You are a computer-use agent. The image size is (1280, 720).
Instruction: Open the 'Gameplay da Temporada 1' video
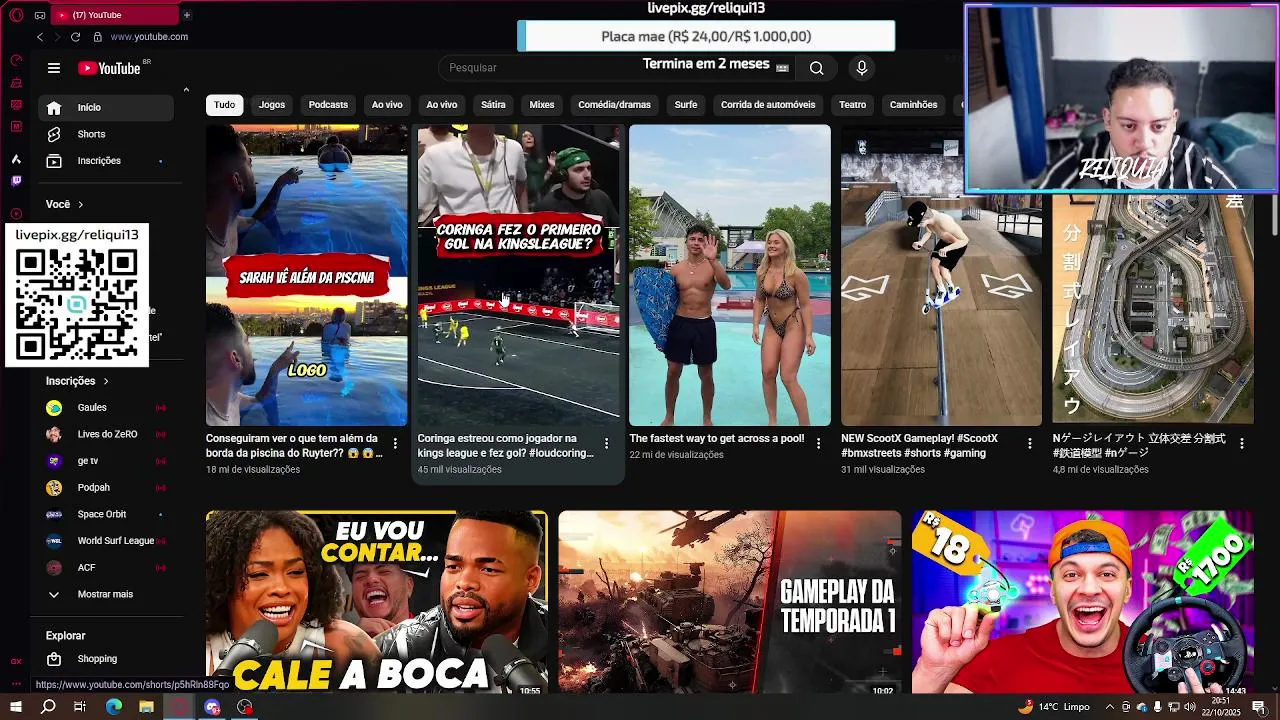(730, 602)
